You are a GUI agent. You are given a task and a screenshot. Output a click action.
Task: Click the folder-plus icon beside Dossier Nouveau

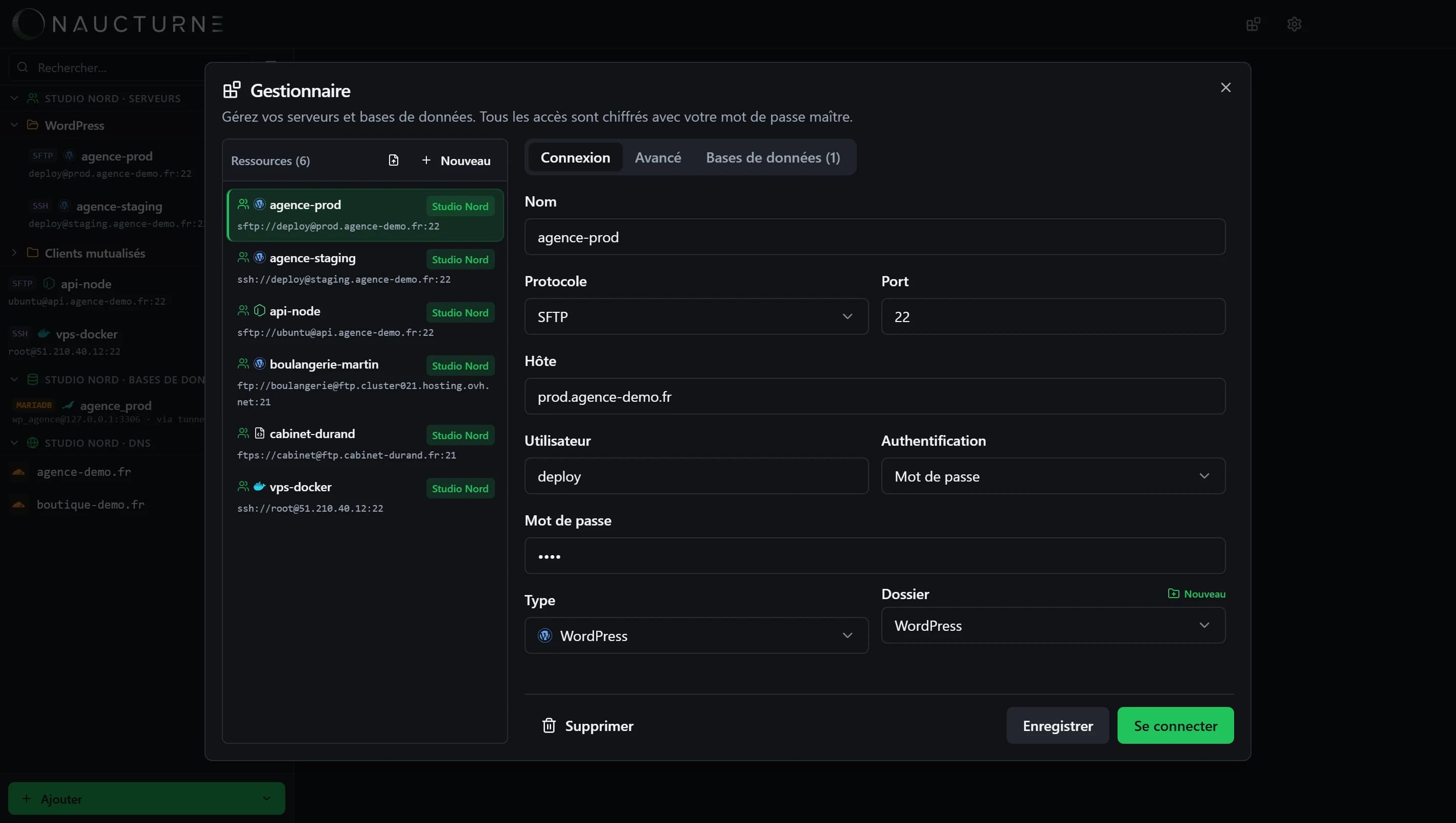tap(1173, 593)
